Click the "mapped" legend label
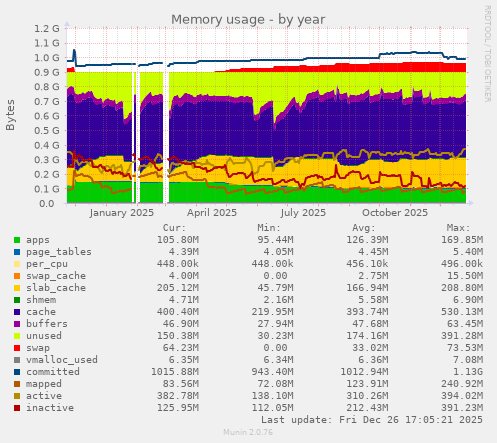497x443 pixels. pos(44,384)
